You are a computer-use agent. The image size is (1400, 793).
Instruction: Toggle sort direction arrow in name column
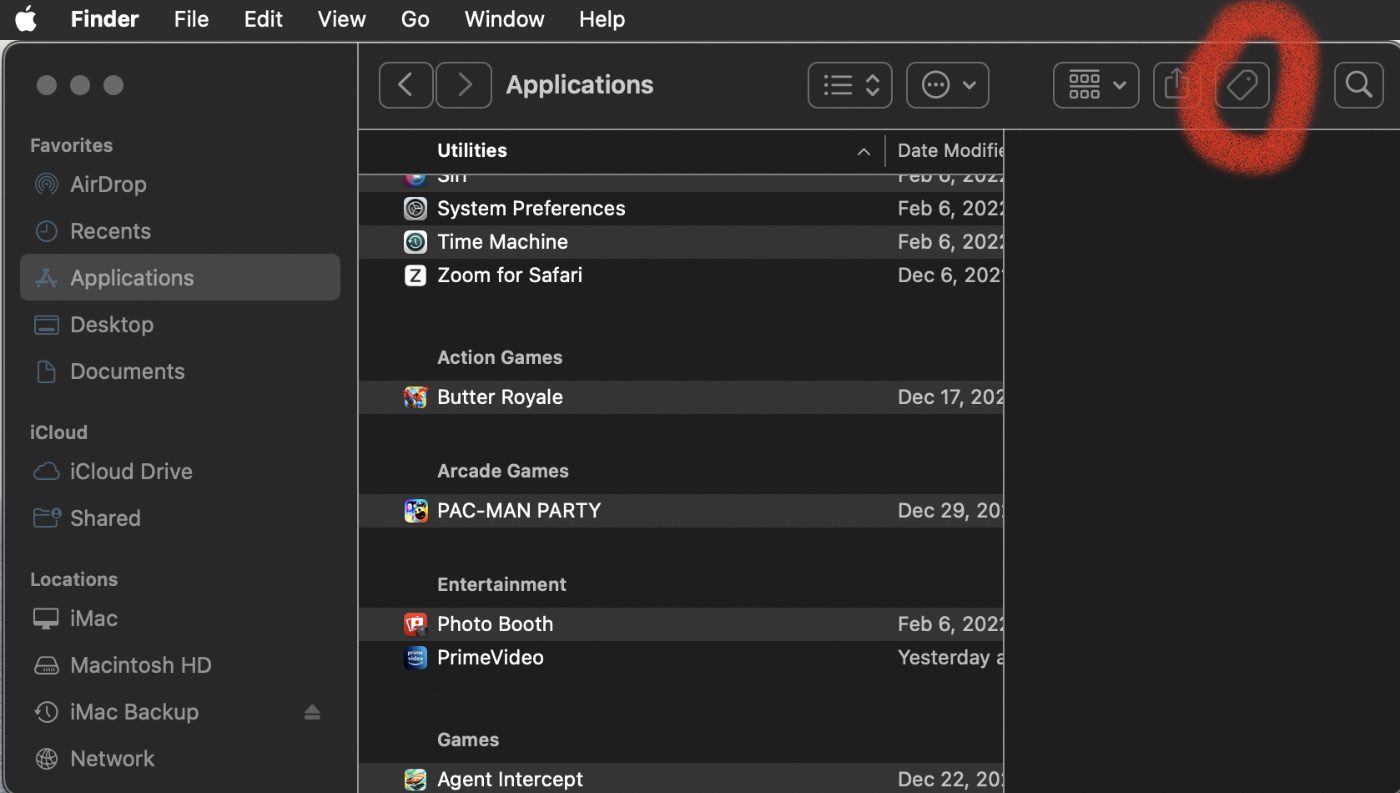863,152
